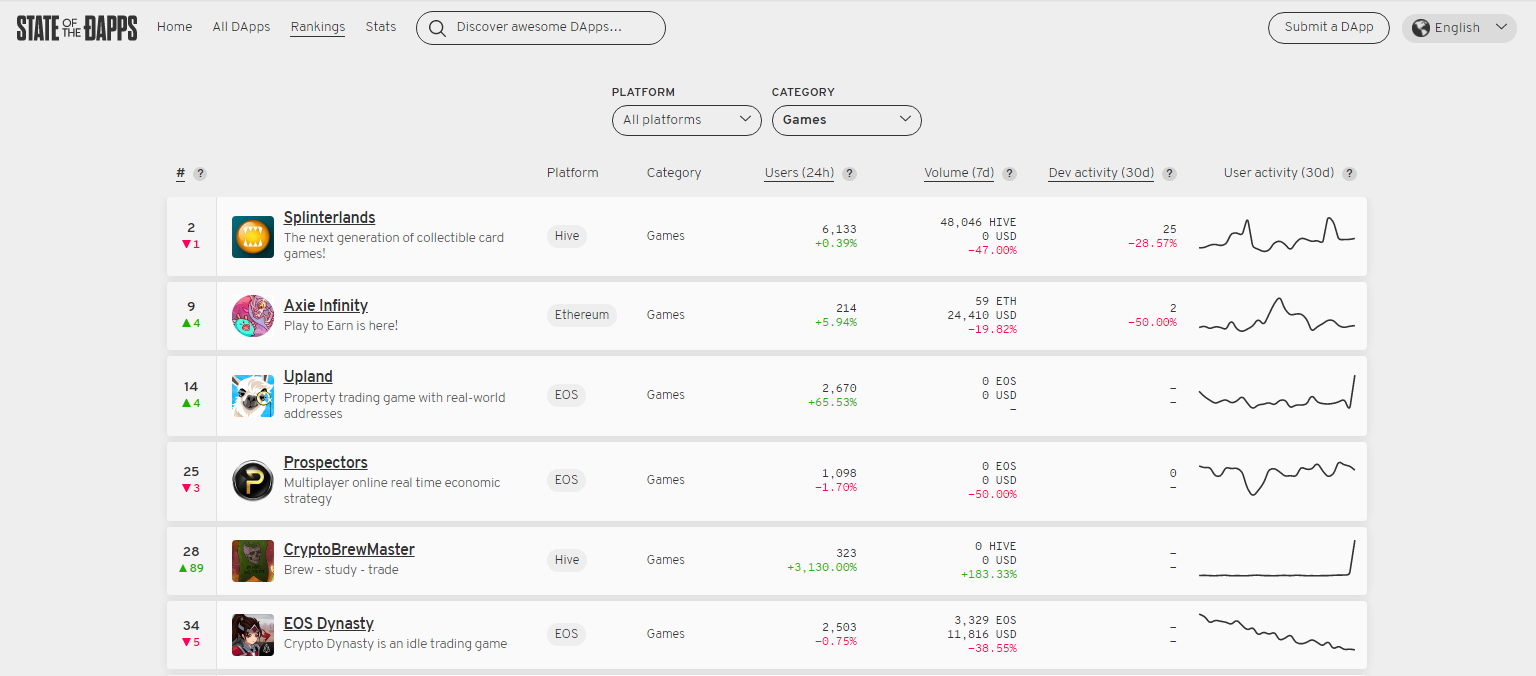
Task: Click the globe language icon
Action: coord(1420,28)
